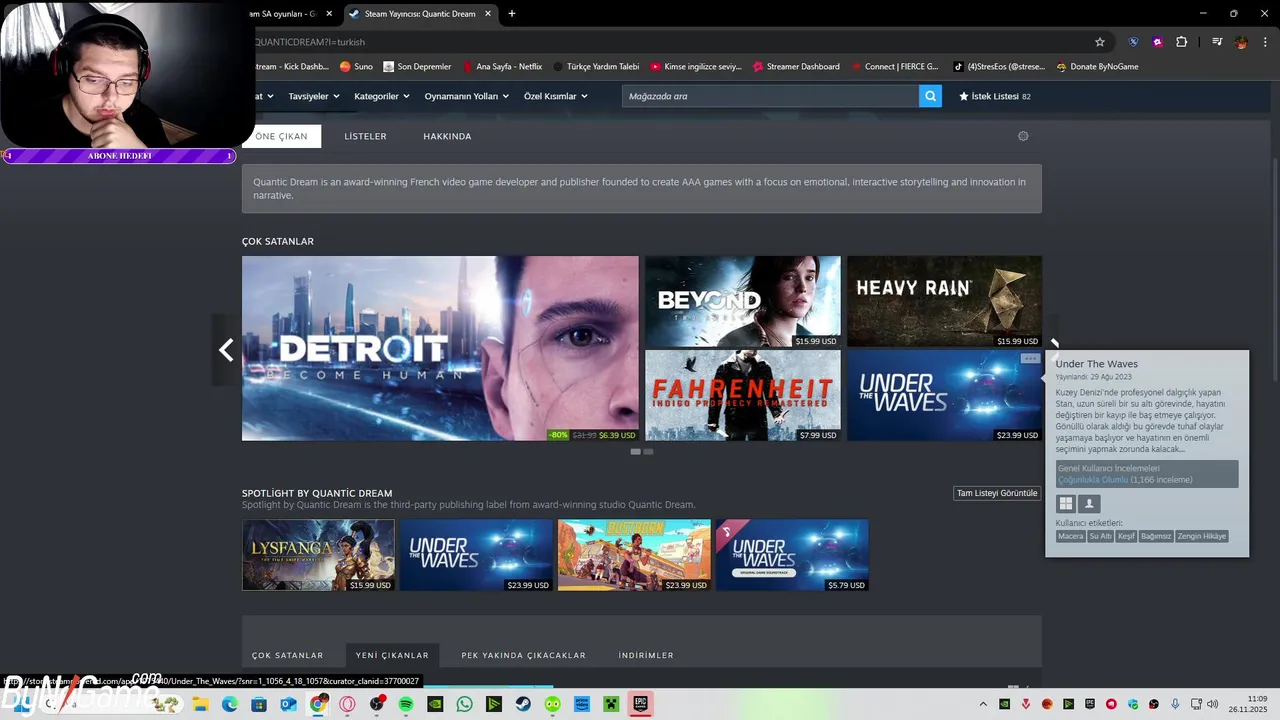Expand the Oynamanın Yolları dropdown
Screen dimensions: 1280x720
click(467, 96)
